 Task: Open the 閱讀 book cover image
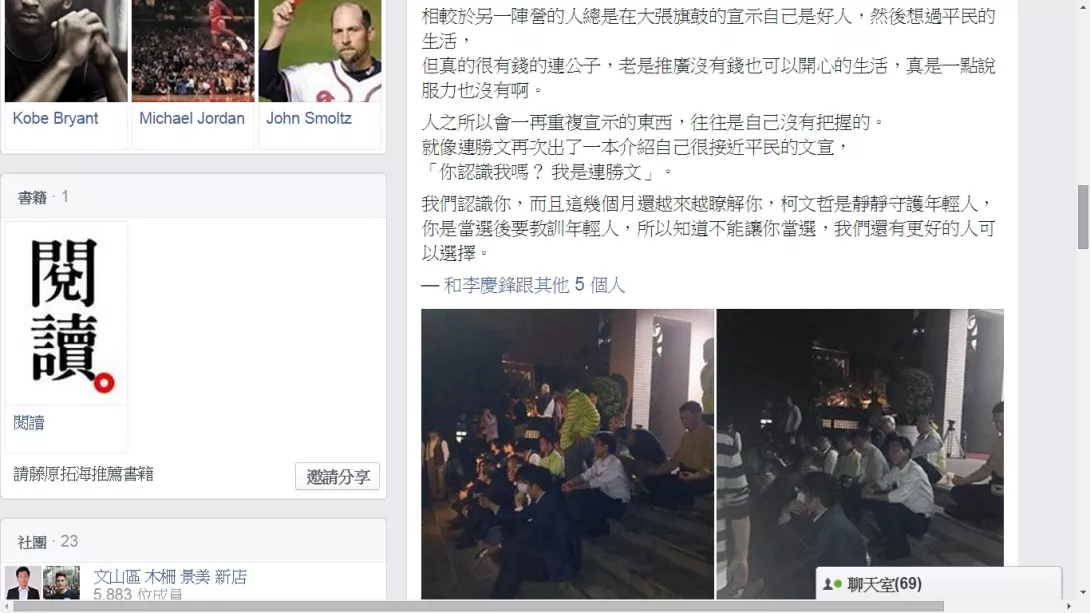coord(66,313)
